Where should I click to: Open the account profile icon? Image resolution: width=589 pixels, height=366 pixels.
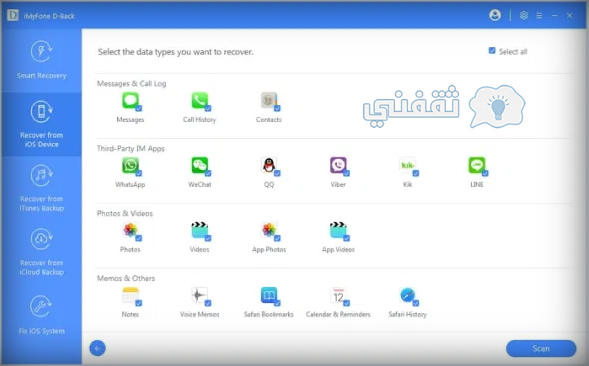(x=495, y=15)
